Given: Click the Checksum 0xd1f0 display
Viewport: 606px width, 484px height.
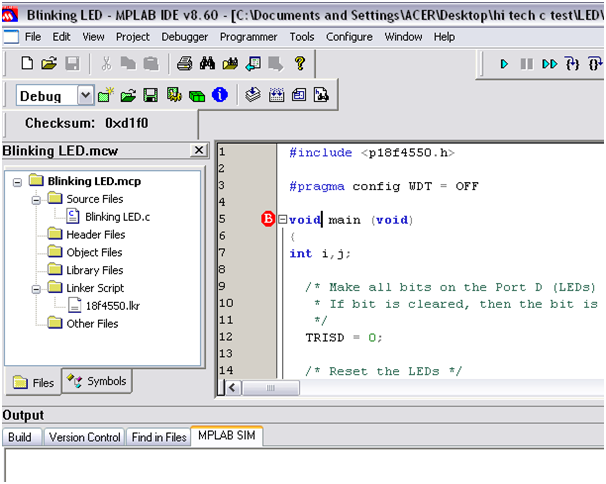Looking at the screenshot, I should pyautogui.click(x=87, y=123).
